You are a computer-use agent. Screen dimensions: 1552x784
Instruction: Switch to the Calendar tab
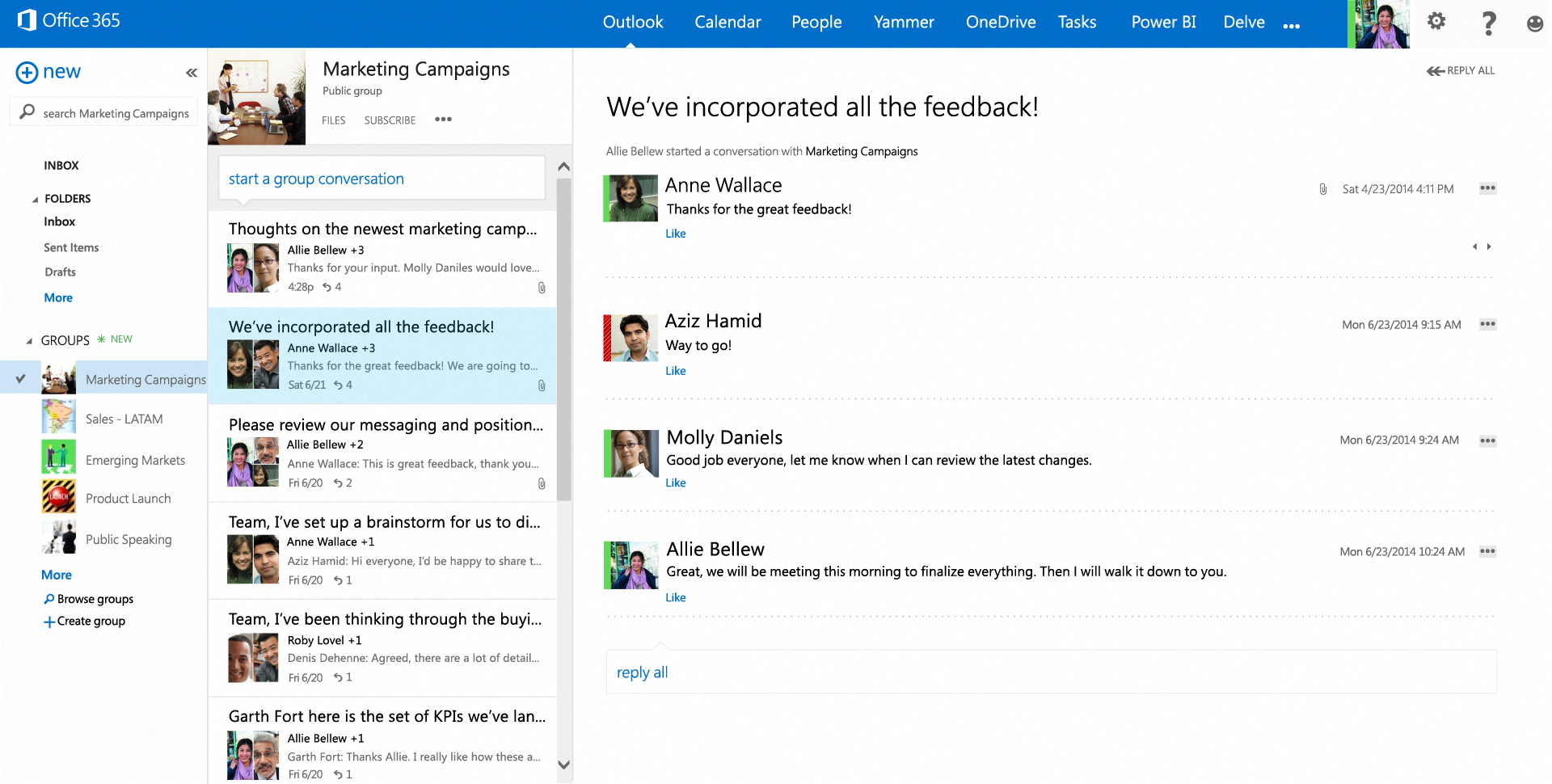727,23
